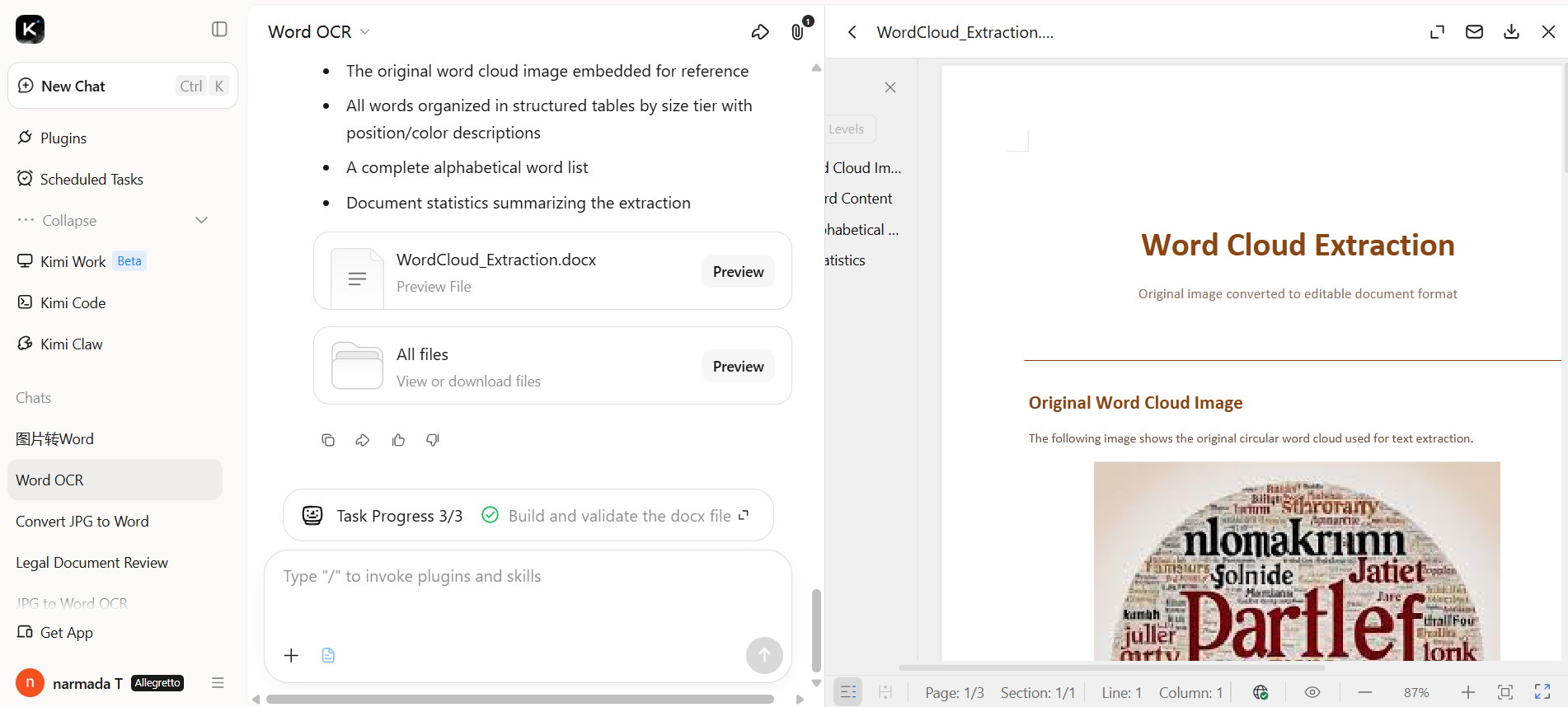Open the Convert JPG to Word chat
The width and height of the screenshot is (1568, 707).
[82, 521]
